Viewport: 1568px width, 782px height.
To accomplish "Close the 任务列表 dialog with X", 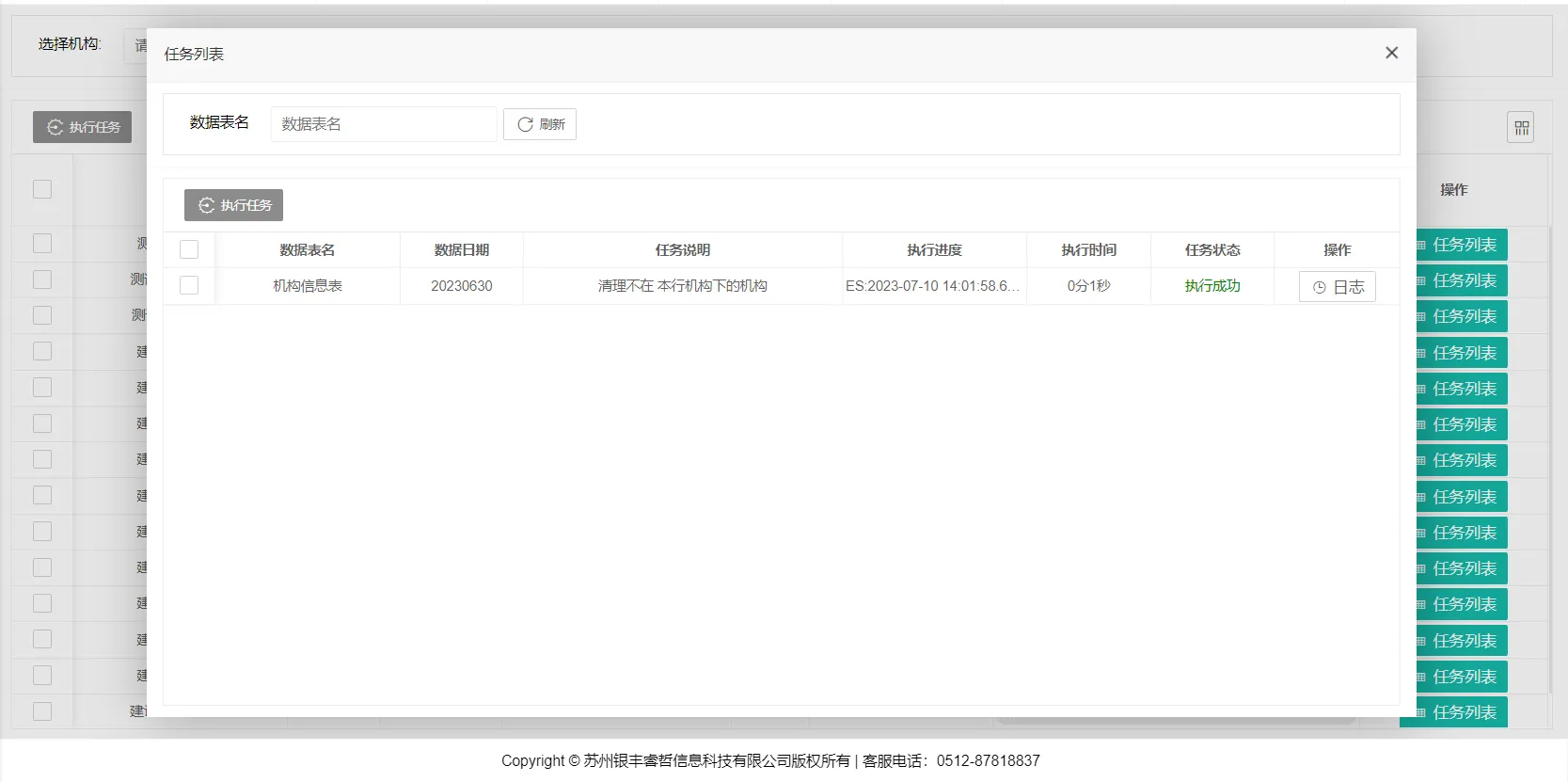I will pos(1391,54).
